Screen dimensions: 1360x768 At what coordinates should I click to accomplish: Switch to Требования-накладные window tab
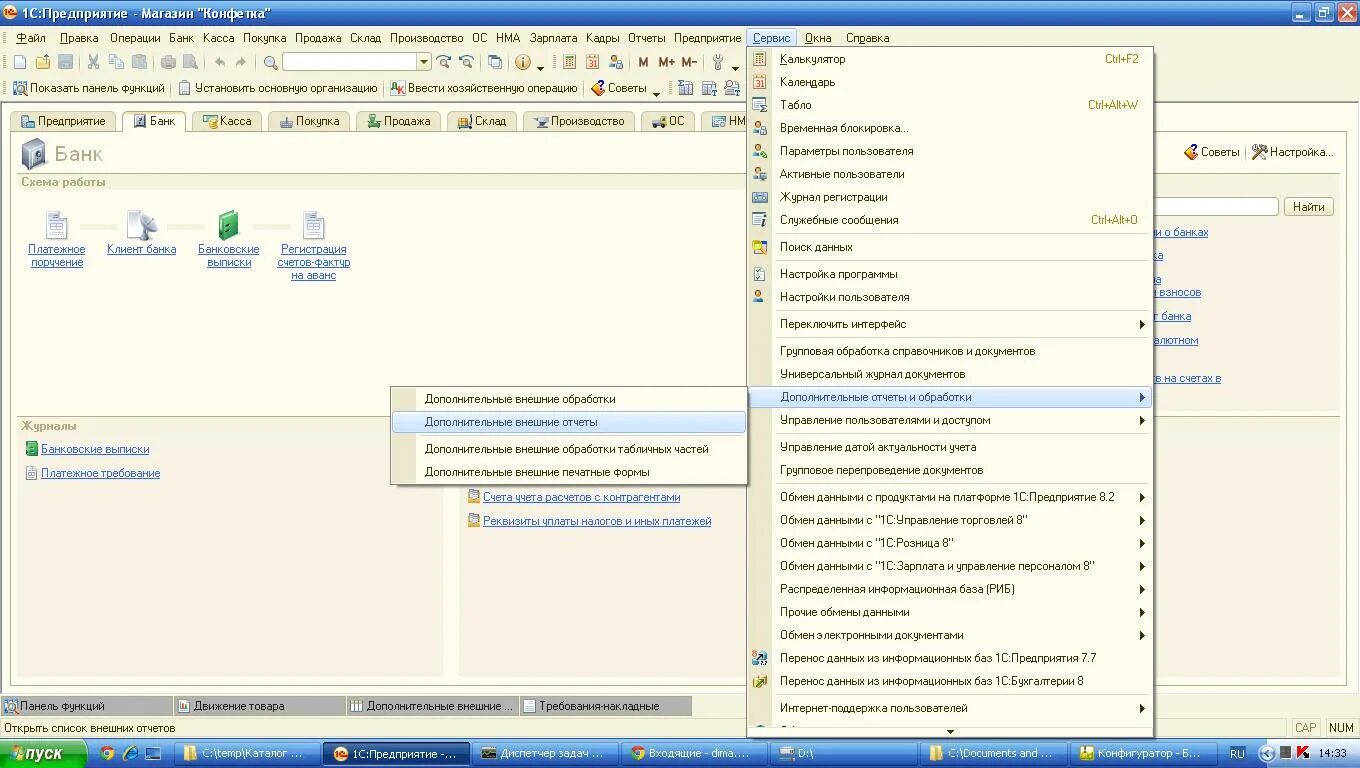coord(604,706)
